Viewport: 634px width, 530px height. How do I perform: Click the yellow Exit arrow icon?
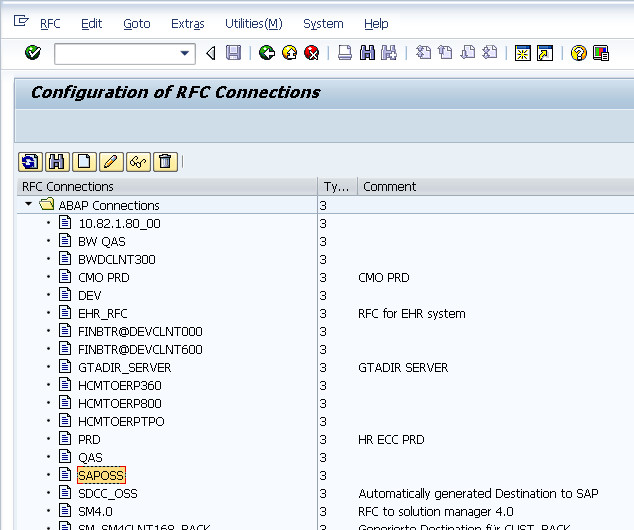click(x=290, y=53)
